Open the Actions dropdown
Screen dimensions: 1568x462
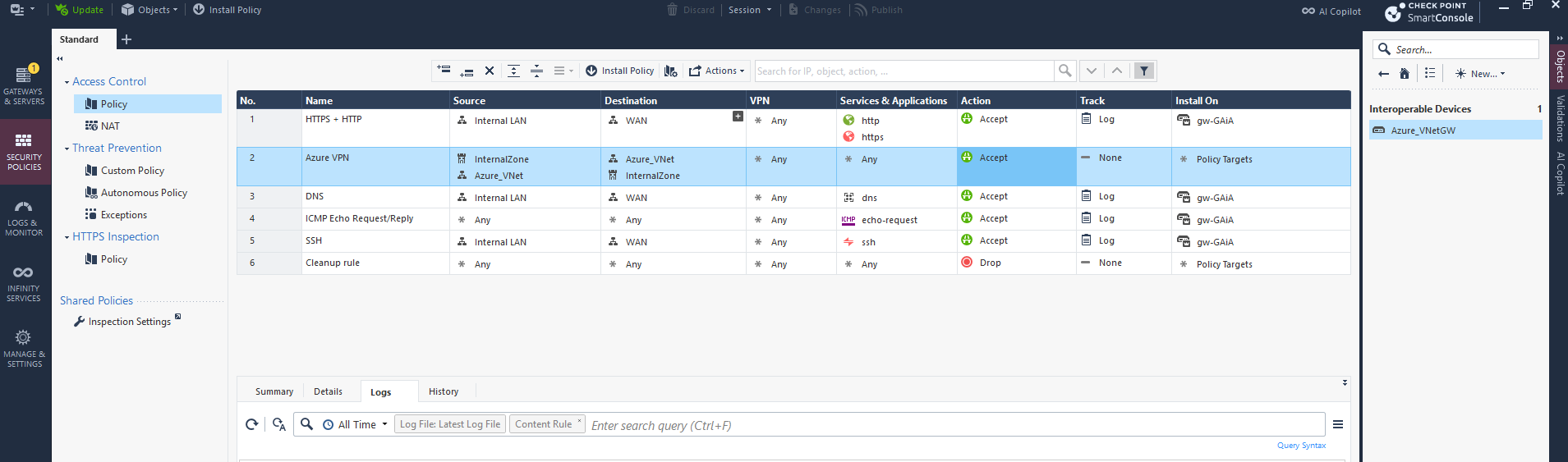coord(716,71)
